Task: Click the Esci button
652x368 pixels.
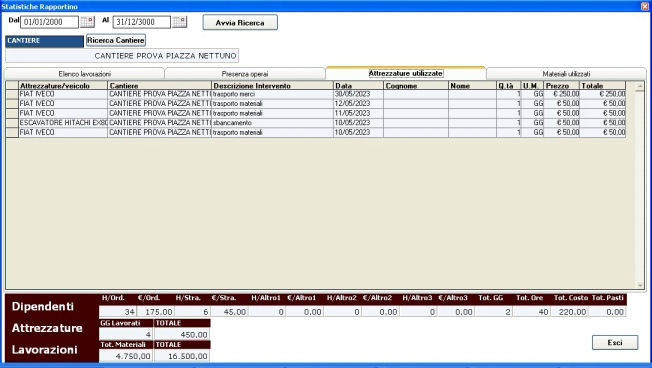Action: pos(615,343)
